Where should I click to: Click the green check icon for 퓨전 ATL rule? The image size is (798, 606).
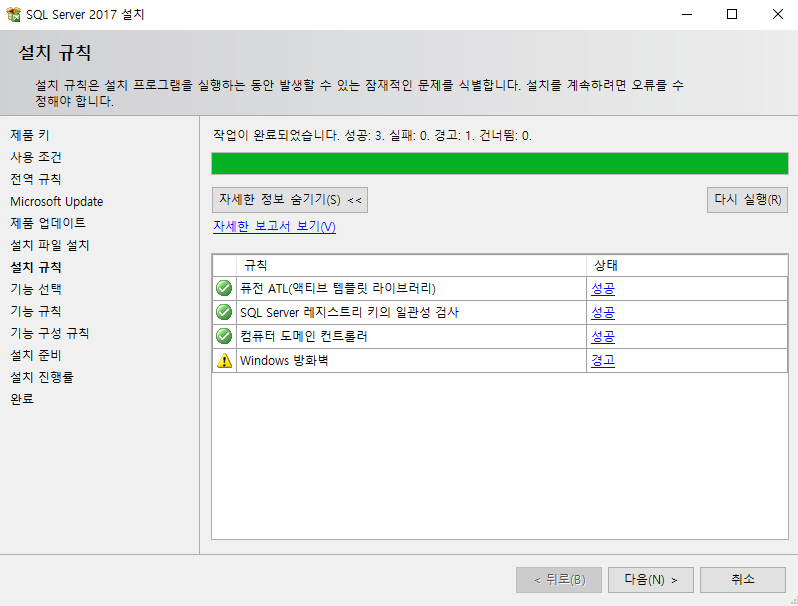224,288
